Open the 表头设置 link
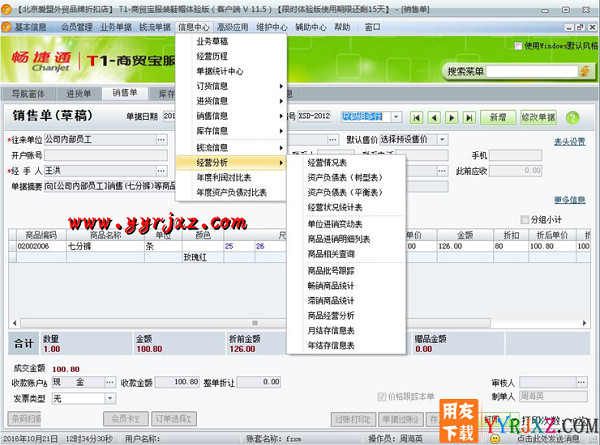600x445 pixels. pos(570,142)
